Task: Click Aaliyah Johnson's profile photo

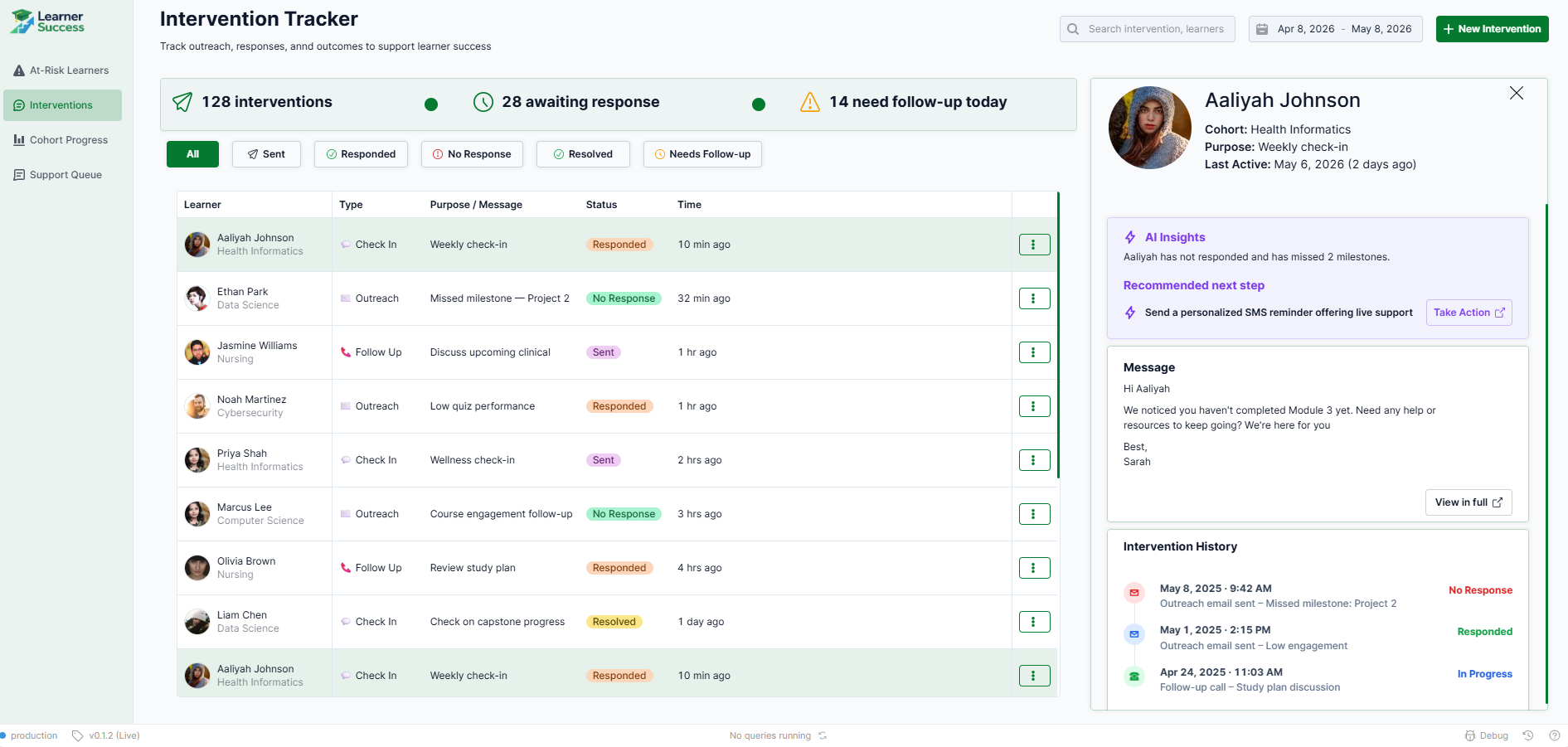Action: [1150, 128]
